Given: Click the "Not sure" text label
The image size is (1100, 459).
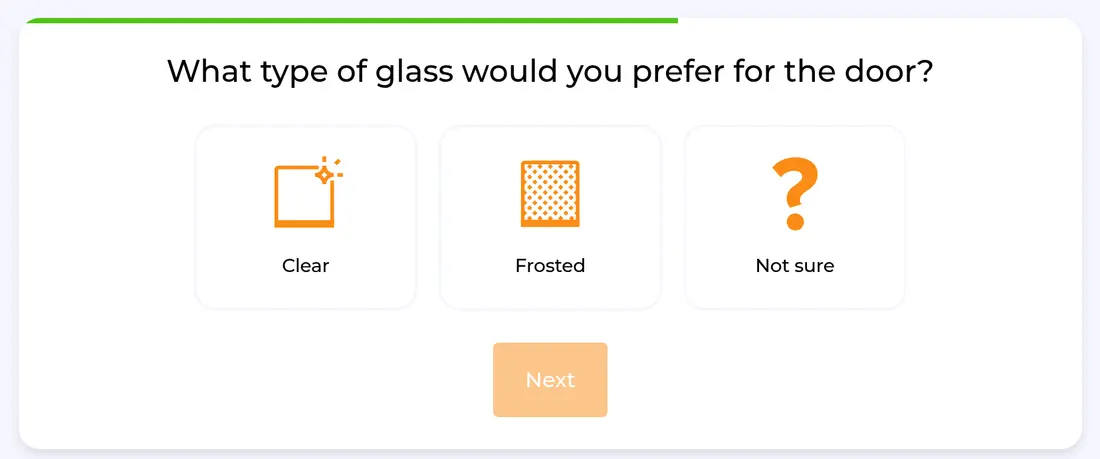Looking at the screenshot, I should click(794, 266).
